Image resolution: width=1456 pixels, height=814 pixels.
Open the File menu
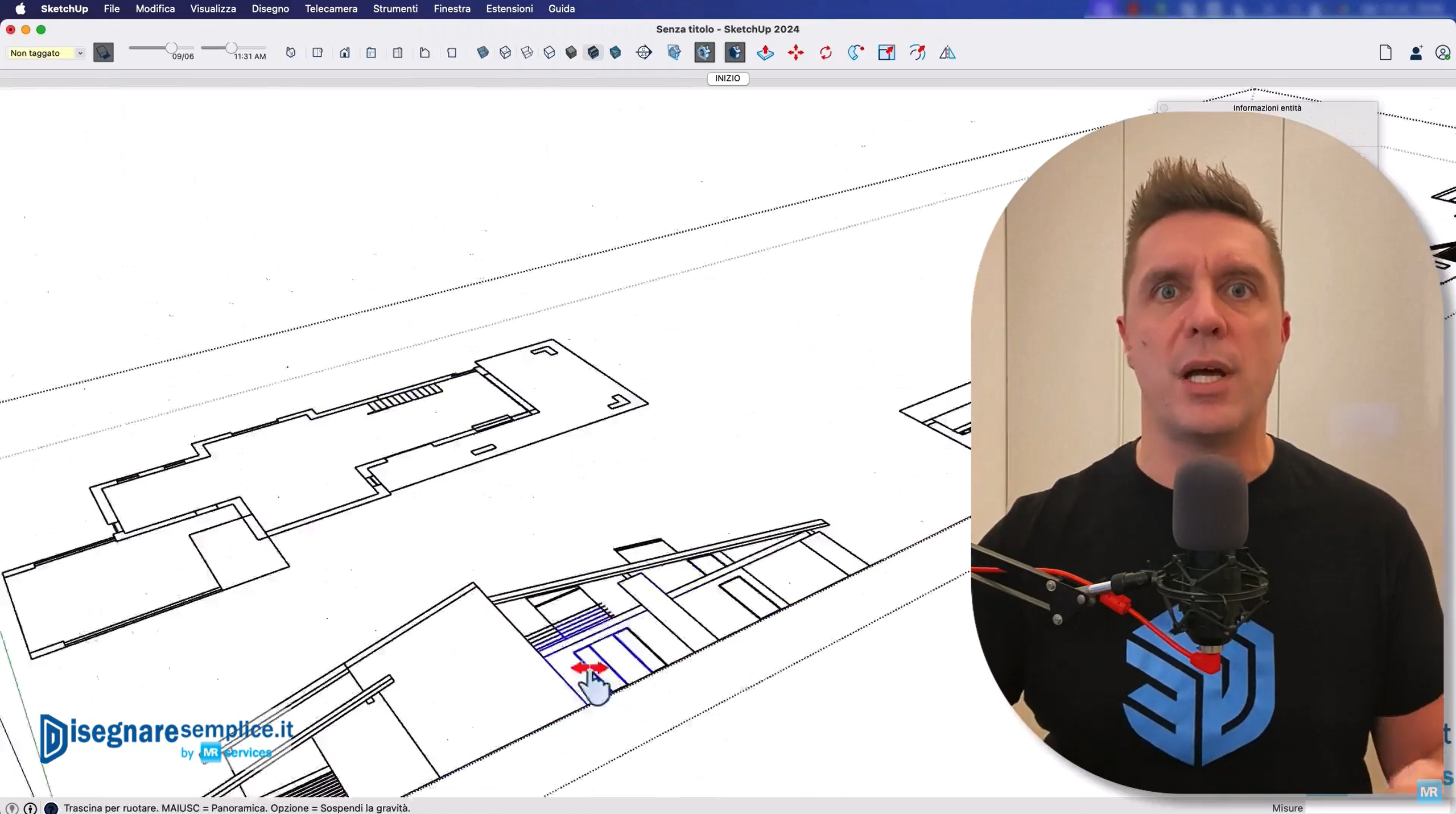[112, 9]
